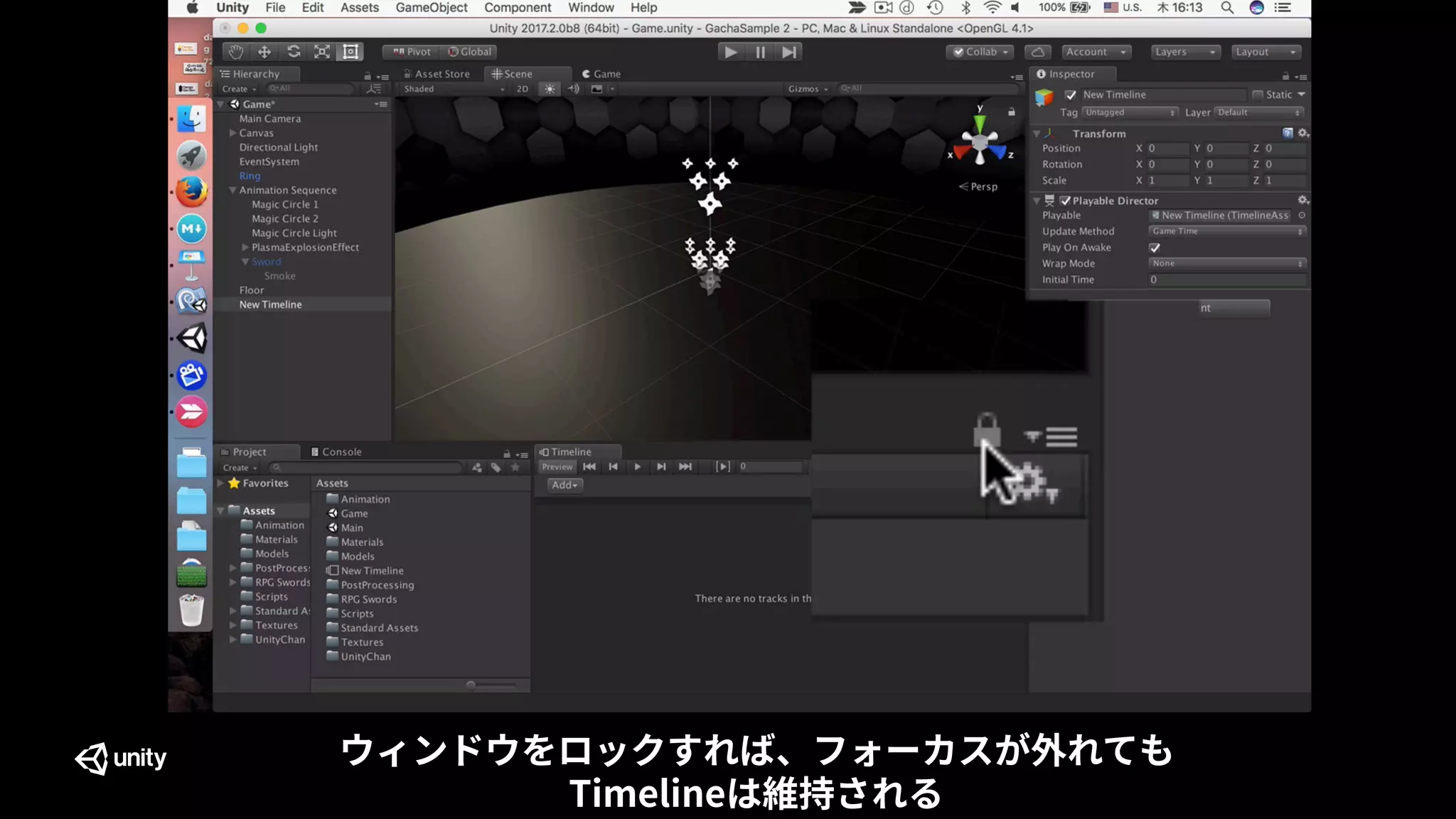The height and width of the screenshot is (819, 1456).
Task: Open the Shaded draw mode dropdown
Action: tap(454, 89)
